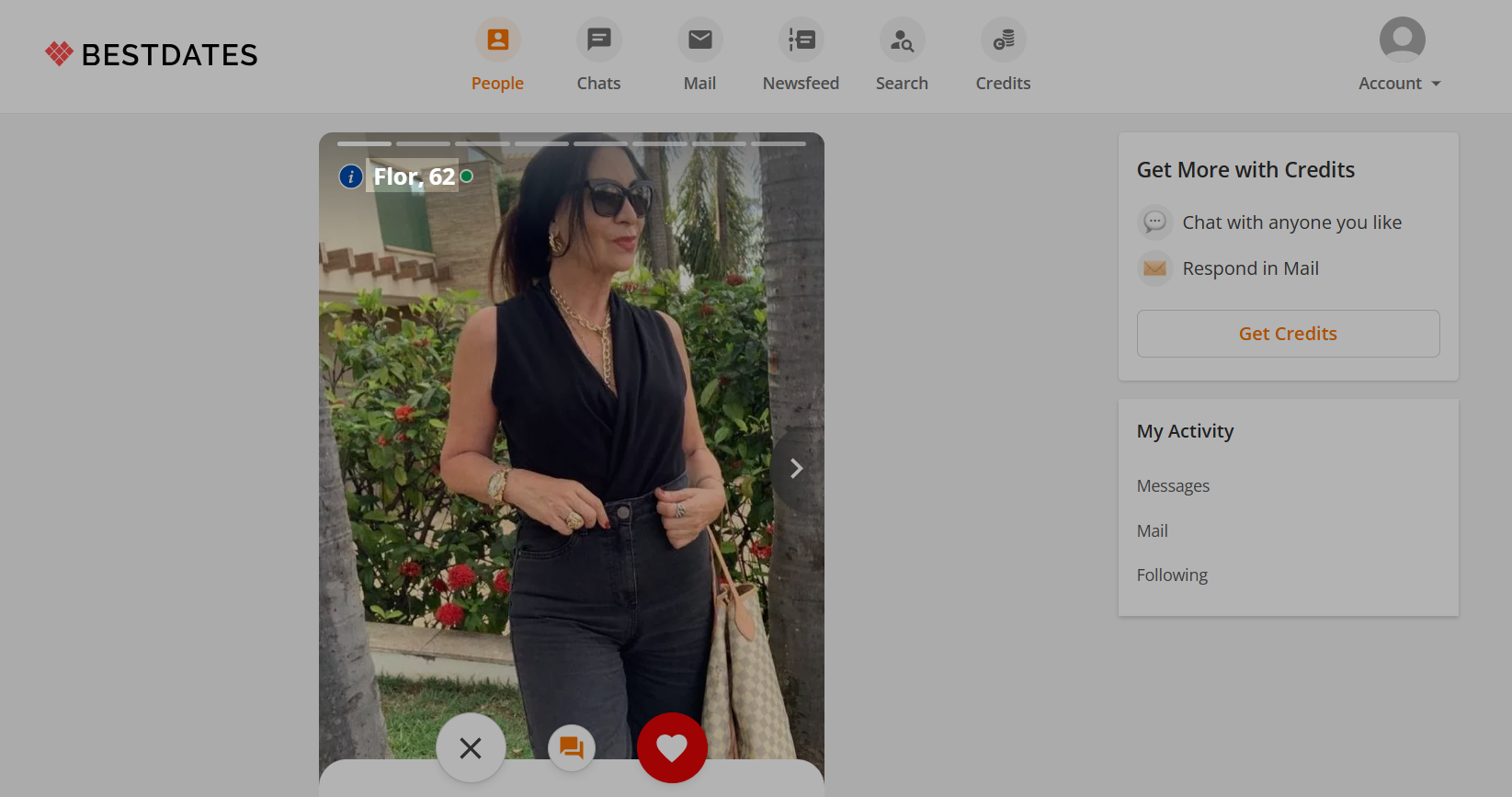Click the People label in the navigation
This screenshot has height=797, width=1512.
pos(497,83)
